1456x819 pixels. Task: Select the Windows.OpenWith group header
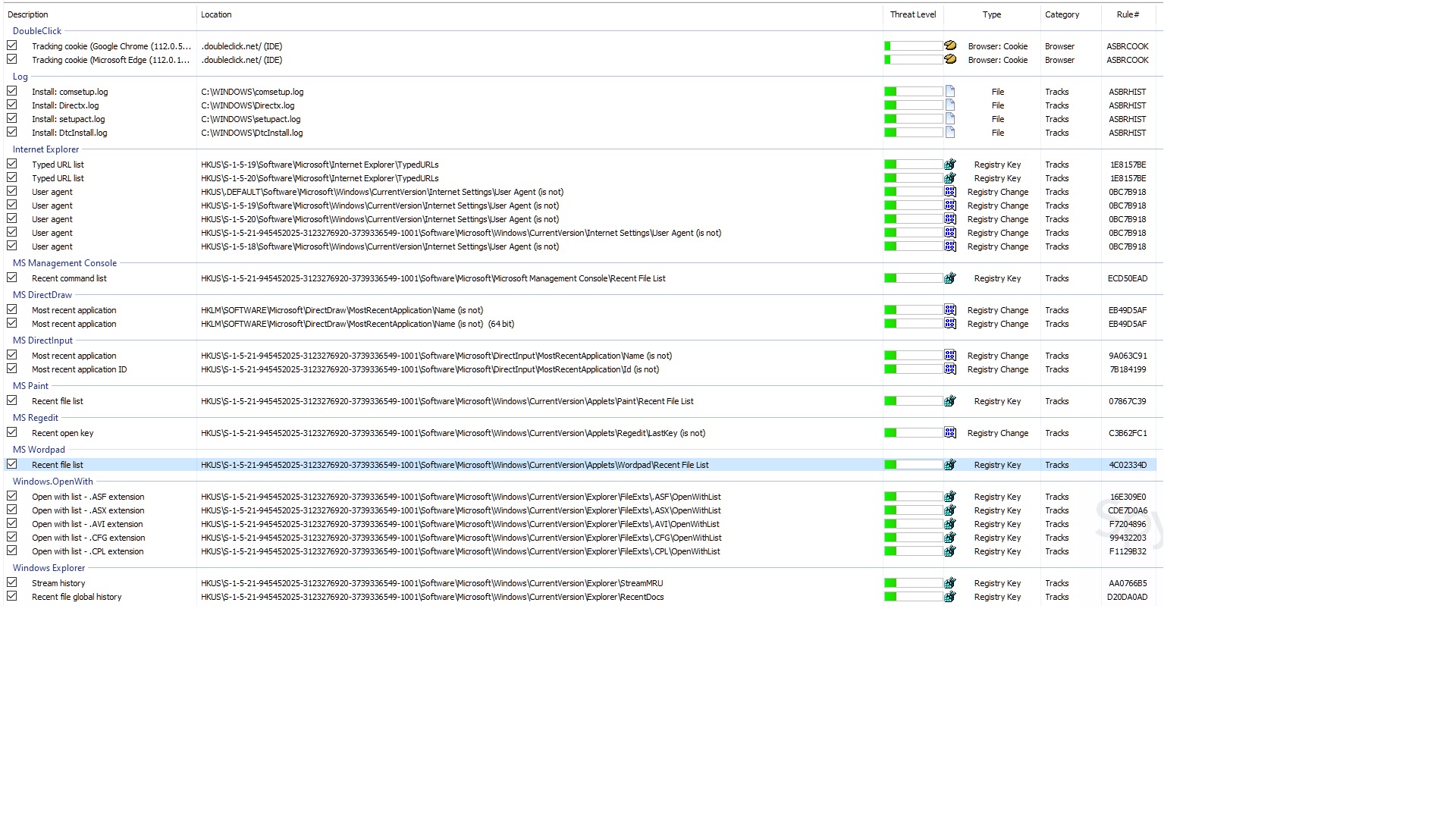(x=52, y=482)
